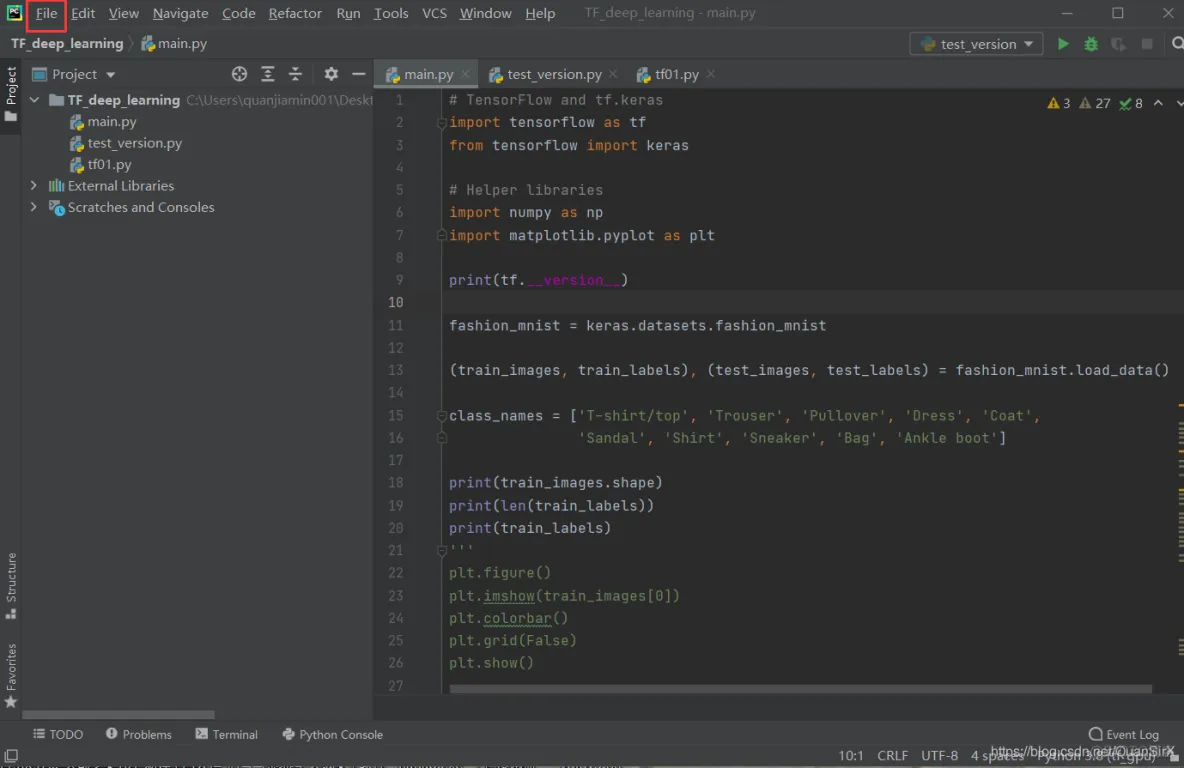Screen dimensions: 1184x768
Task: Click the locate-in-project crosshair icon
Action: 239,74
